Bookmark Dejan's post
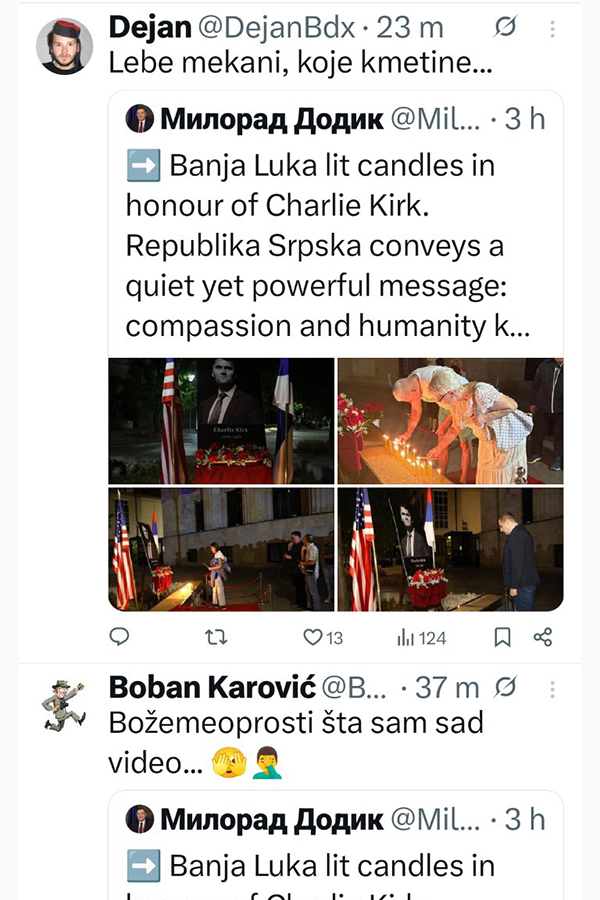 502,637
